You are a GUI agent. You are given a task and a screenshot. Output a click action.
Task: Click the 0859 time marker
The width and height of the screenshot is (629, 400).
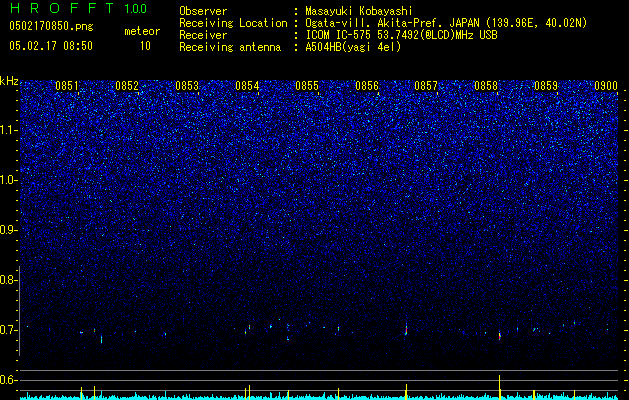tap(546, 86)
